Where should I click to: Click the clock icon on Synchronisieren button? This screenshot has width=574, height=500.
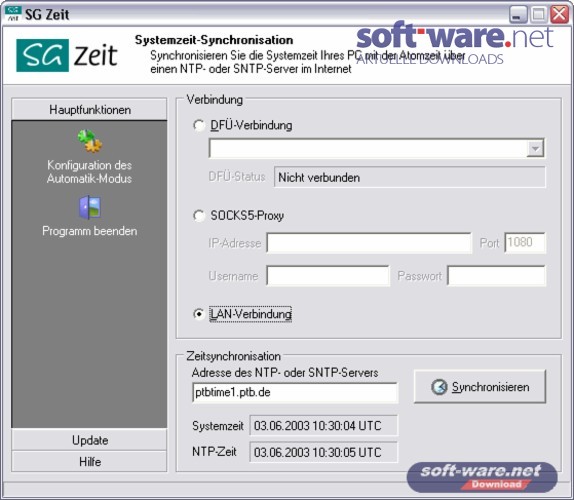click(x=439, y=387)
